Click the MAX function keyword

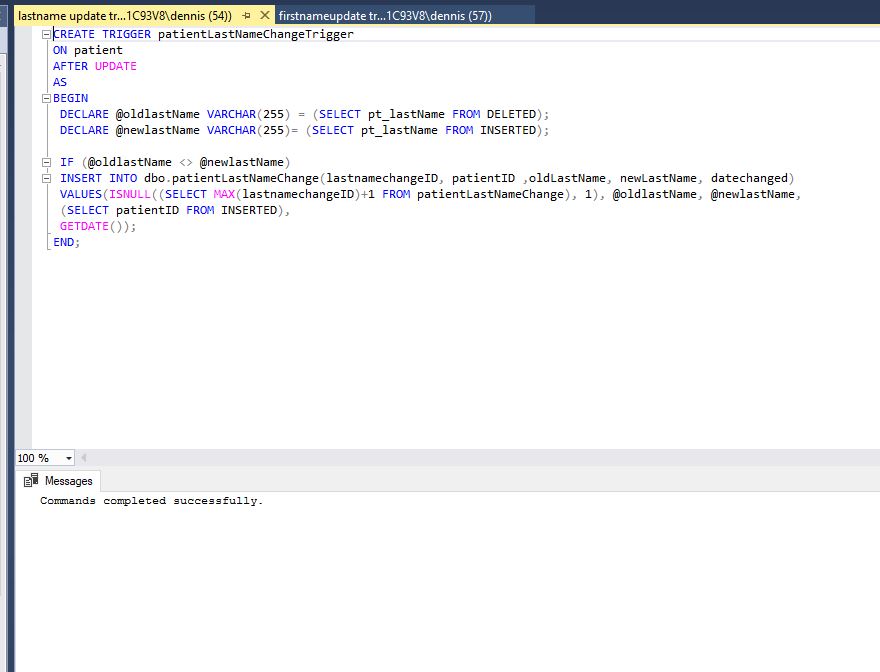point(224,194)
